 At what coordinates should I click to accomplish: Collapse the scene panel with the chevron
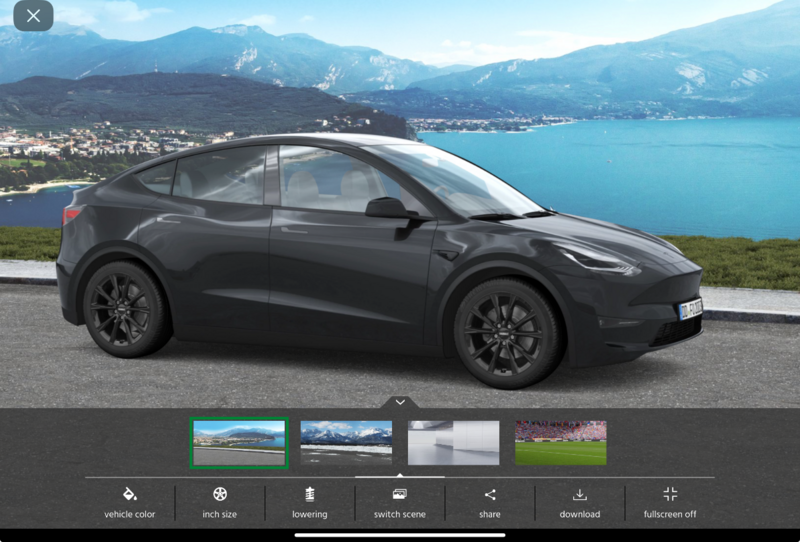coord(400,402)
